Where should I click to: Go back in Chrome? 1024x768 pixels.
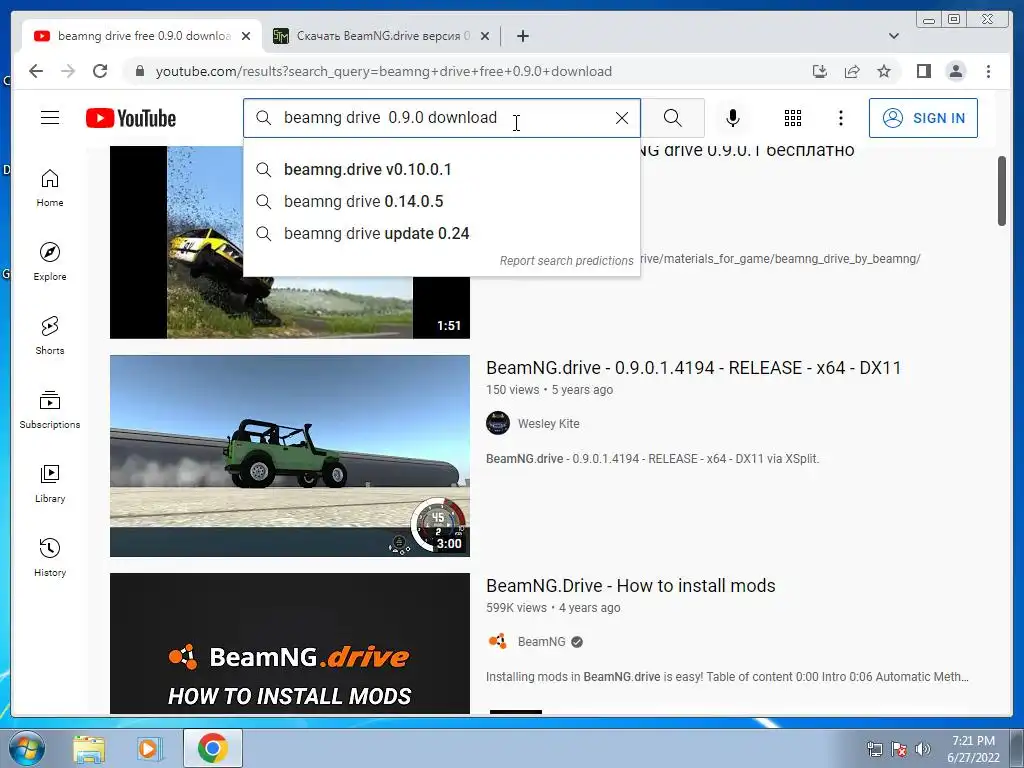(36, 71)
